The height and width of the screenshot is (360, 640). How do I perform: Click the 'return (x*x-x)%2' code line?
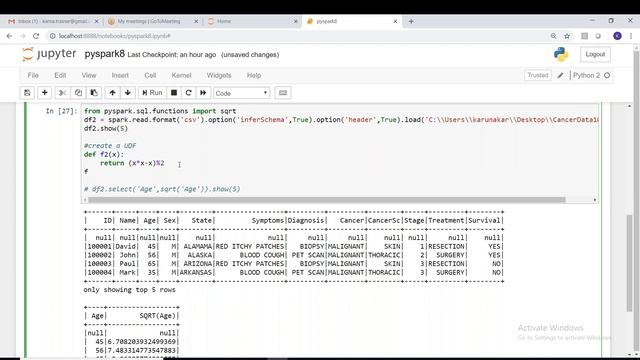132,163
